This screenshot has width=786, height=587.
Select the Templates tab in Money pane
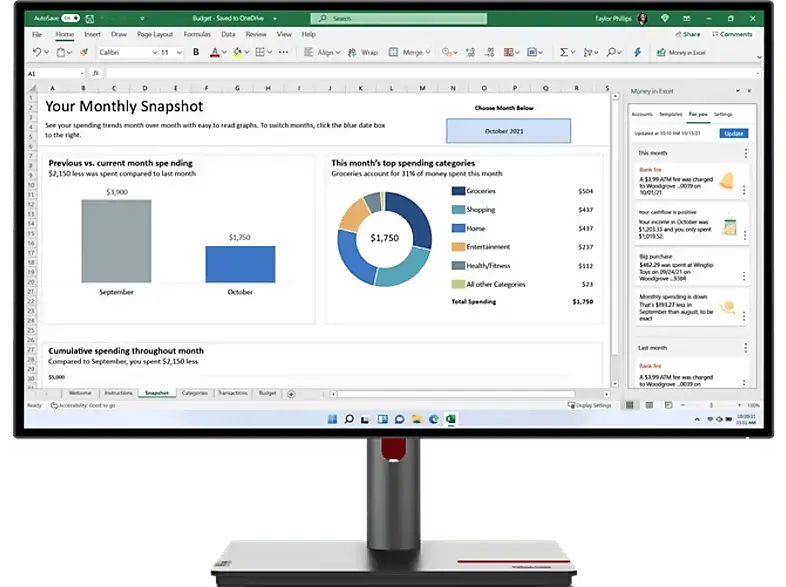[671, 114]
